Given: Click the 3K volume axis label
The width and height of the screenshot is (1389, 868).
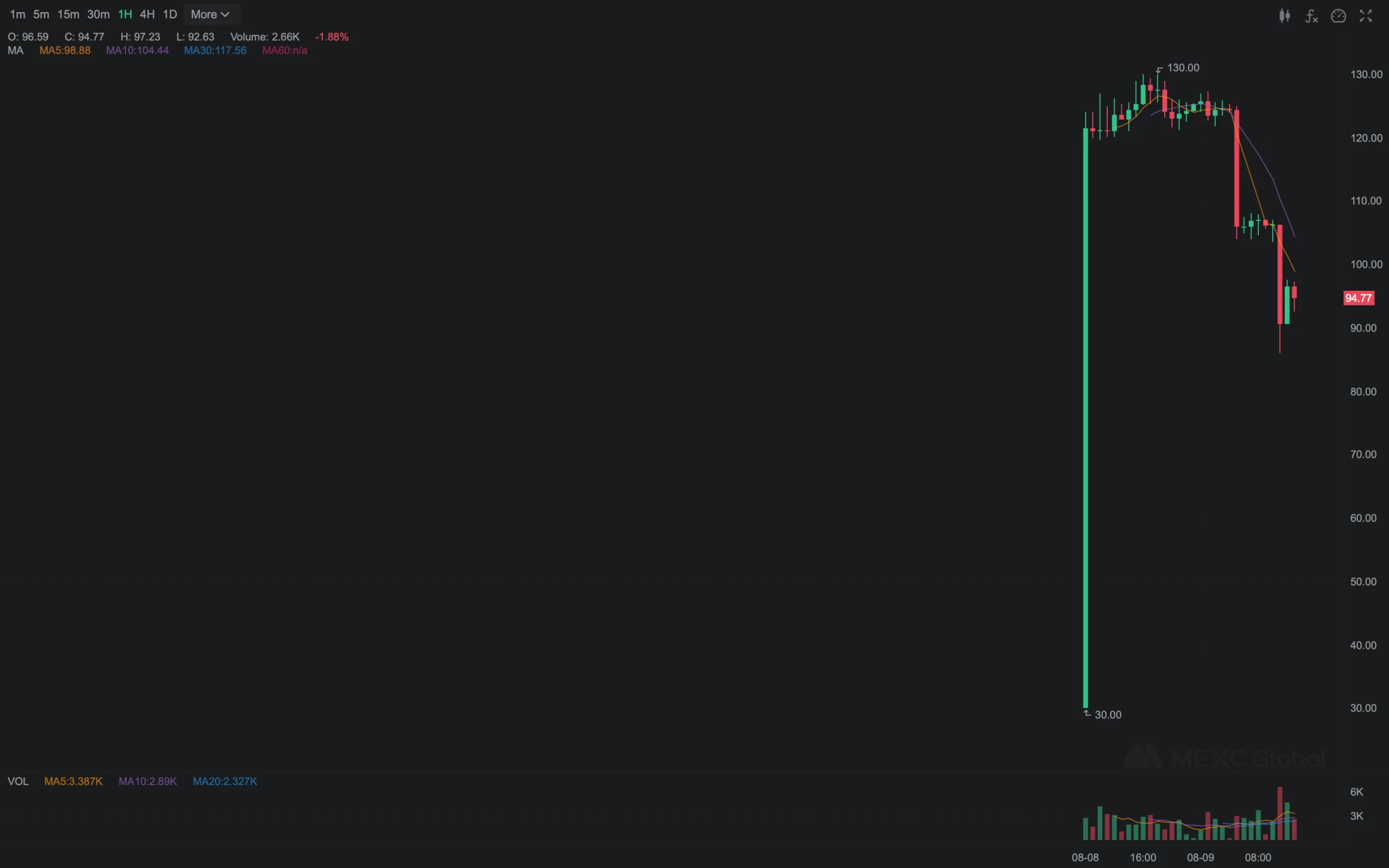Looking at the screenshot, I should 1356,816.
